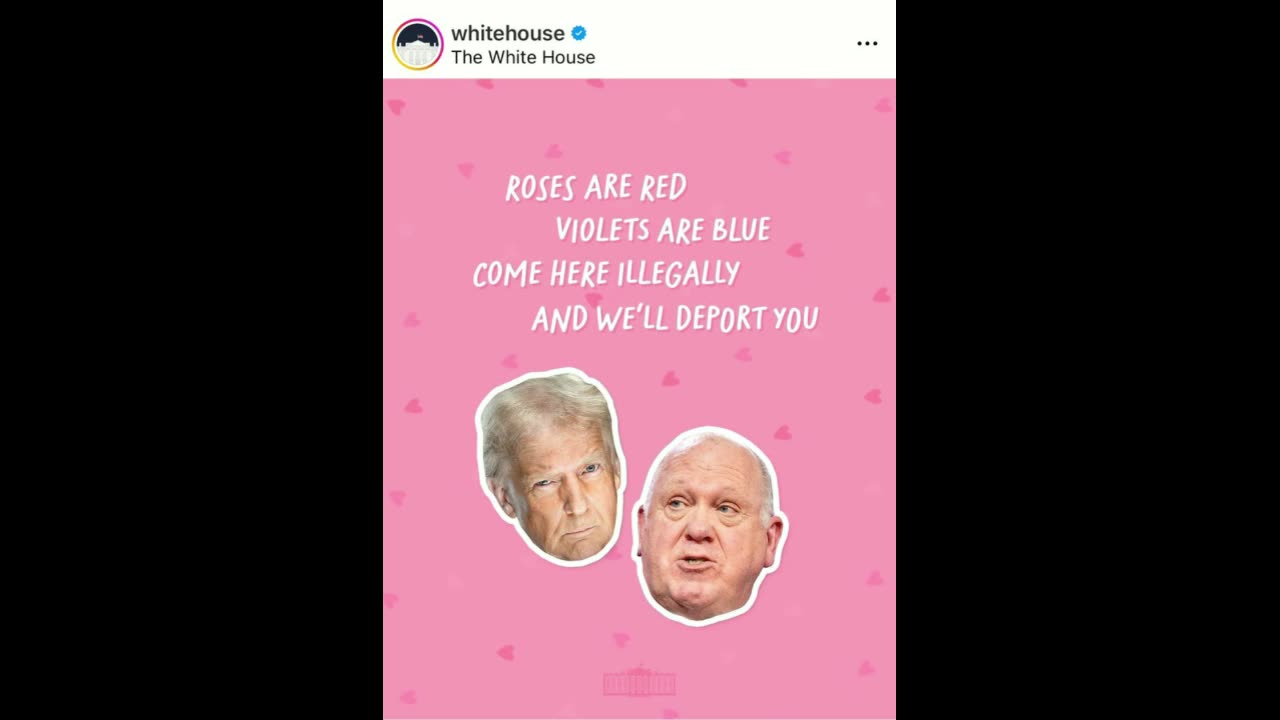1280x720 pixels.
Task: Select the "VIOLETS ARE BLUE" text line
Action: 663,230
